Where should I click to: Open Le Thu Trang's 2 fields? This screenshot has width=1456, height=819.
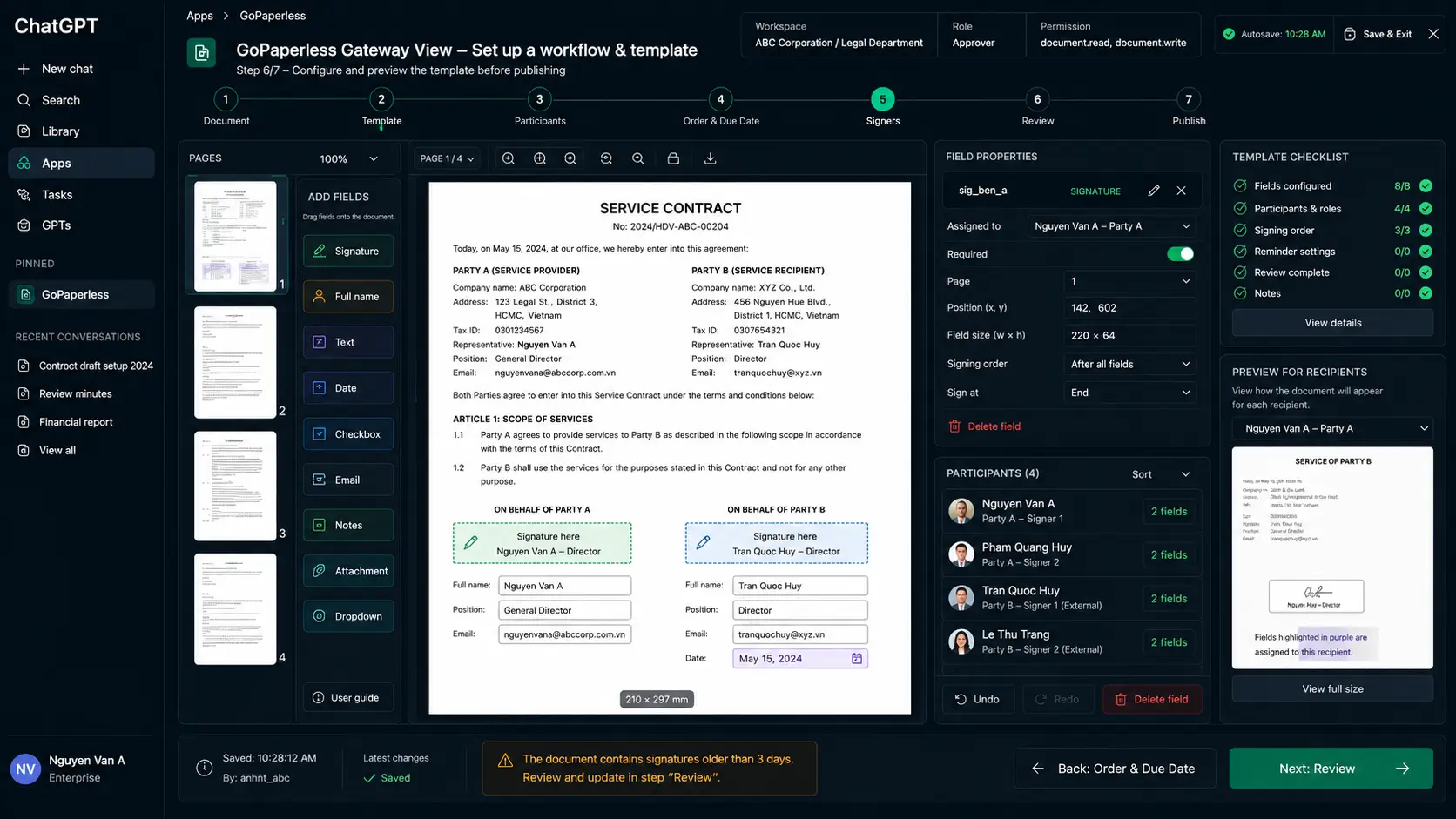1169,642
